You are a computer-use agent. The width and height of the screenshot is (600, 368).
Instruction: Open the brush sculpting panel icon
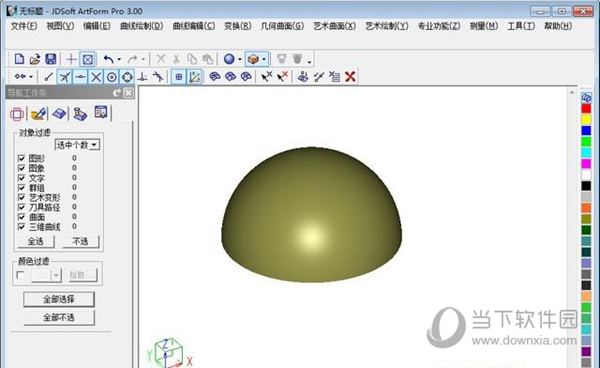[x=38, y=114]
